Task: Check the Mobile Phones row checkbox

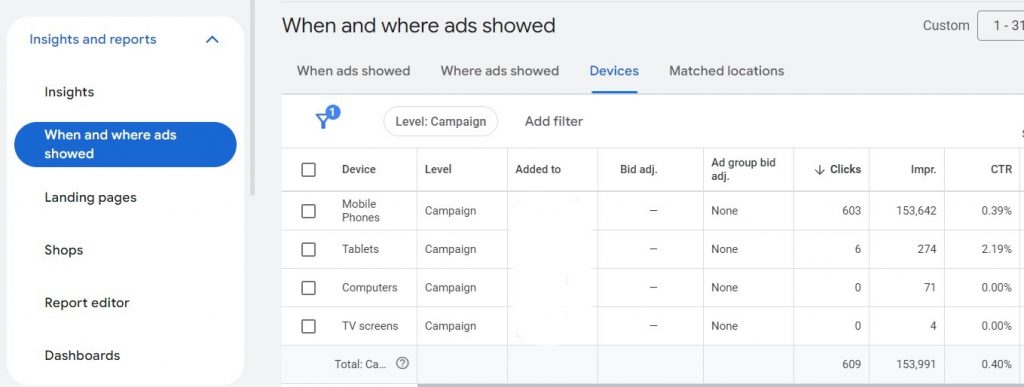Action: [x=308, y=211]
